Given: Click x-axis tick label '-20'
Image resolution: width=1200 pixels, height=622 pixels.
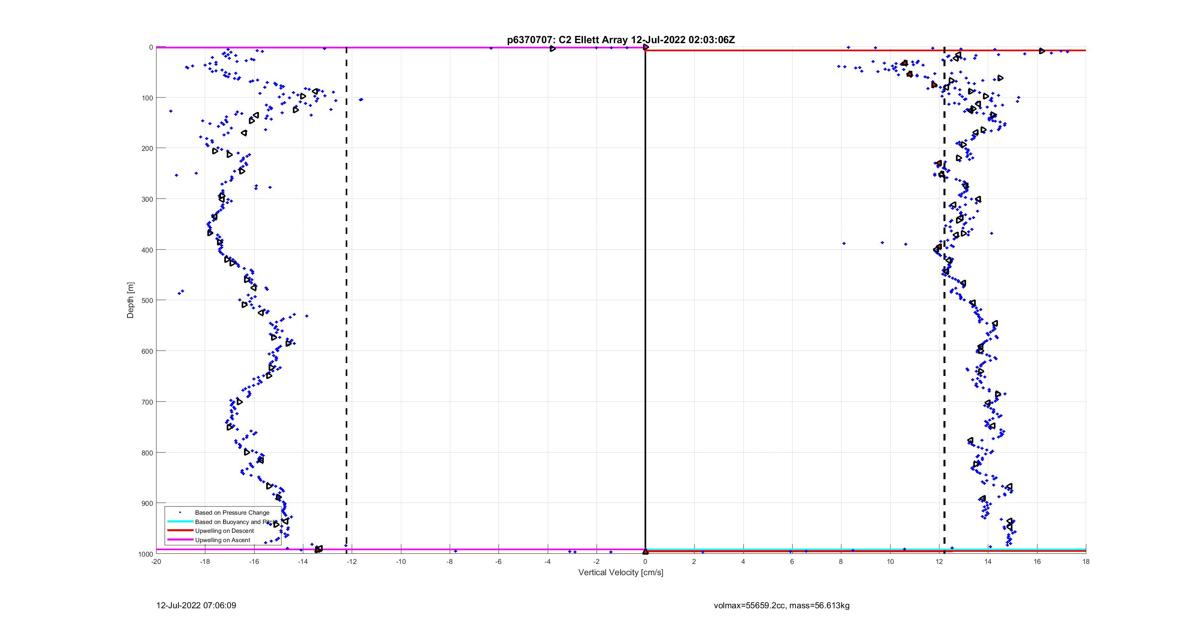Looking at the screenshot, I should click(x=156, y=561).
